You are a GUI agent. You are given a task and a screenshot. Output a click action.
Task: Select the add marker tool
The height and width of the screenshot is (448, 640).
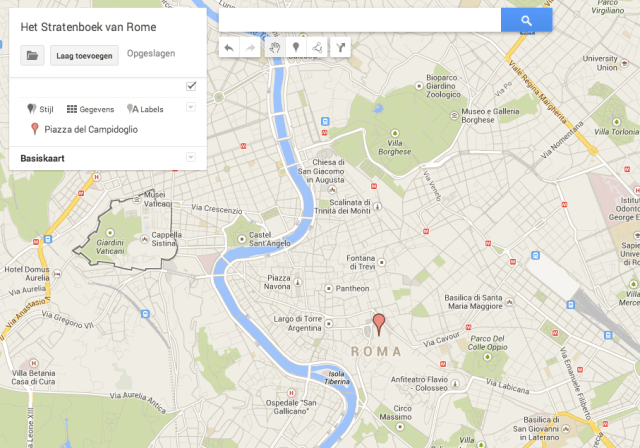coord(296,47)
